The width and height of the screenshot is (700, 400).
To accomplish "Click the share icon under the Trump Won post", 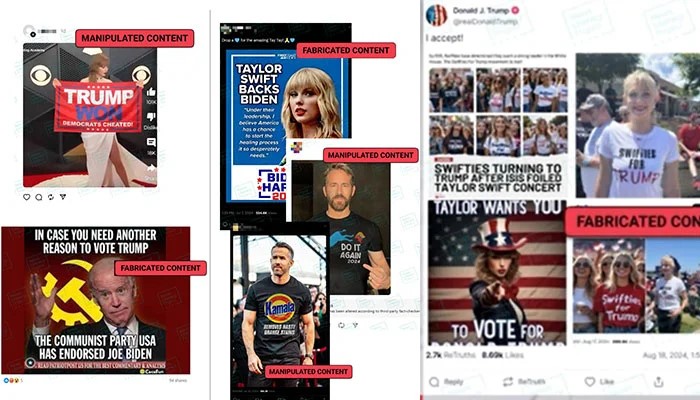I will (63, 197).
